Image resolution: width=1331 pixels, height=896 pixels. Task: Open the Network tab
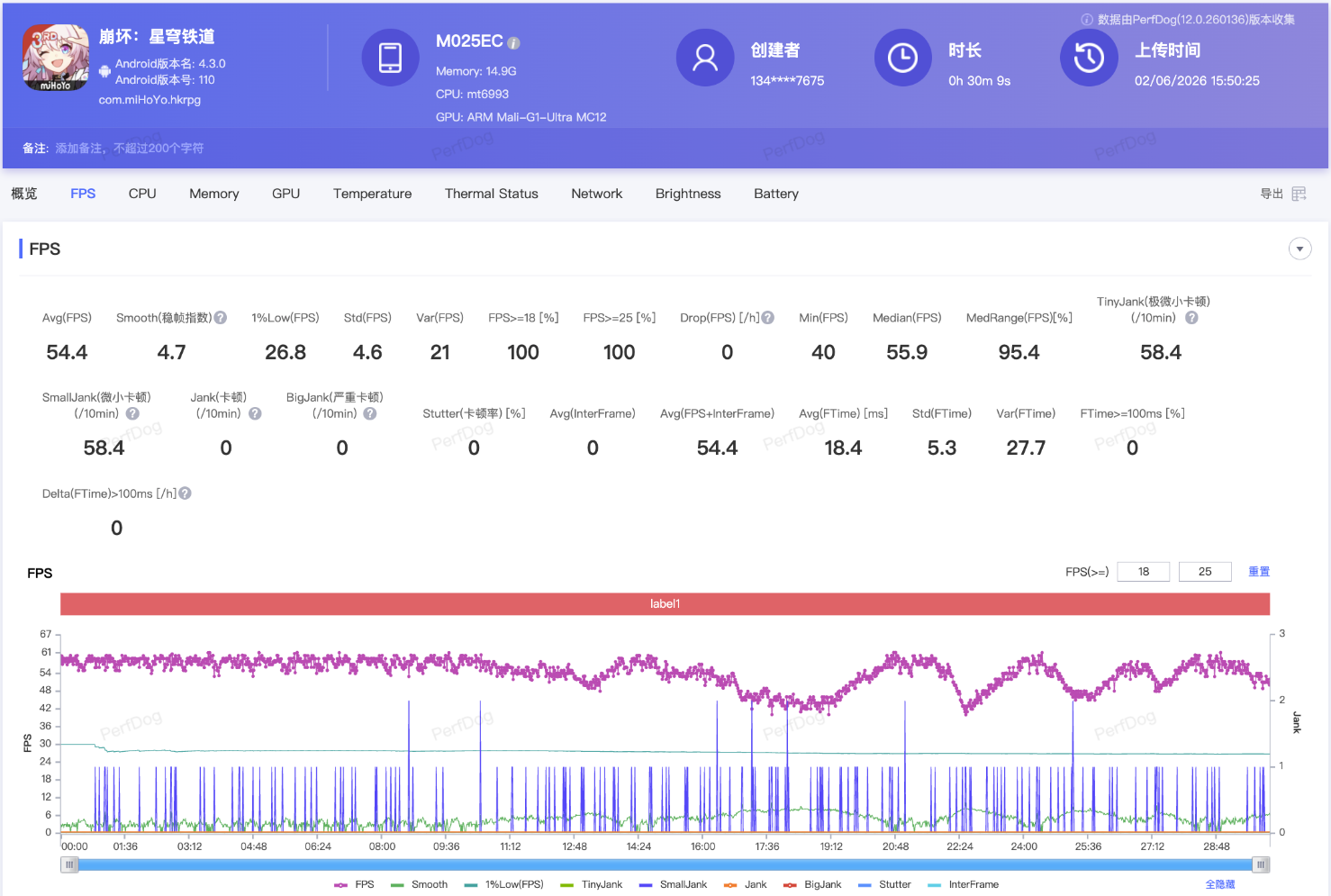(x=597, y=194)
